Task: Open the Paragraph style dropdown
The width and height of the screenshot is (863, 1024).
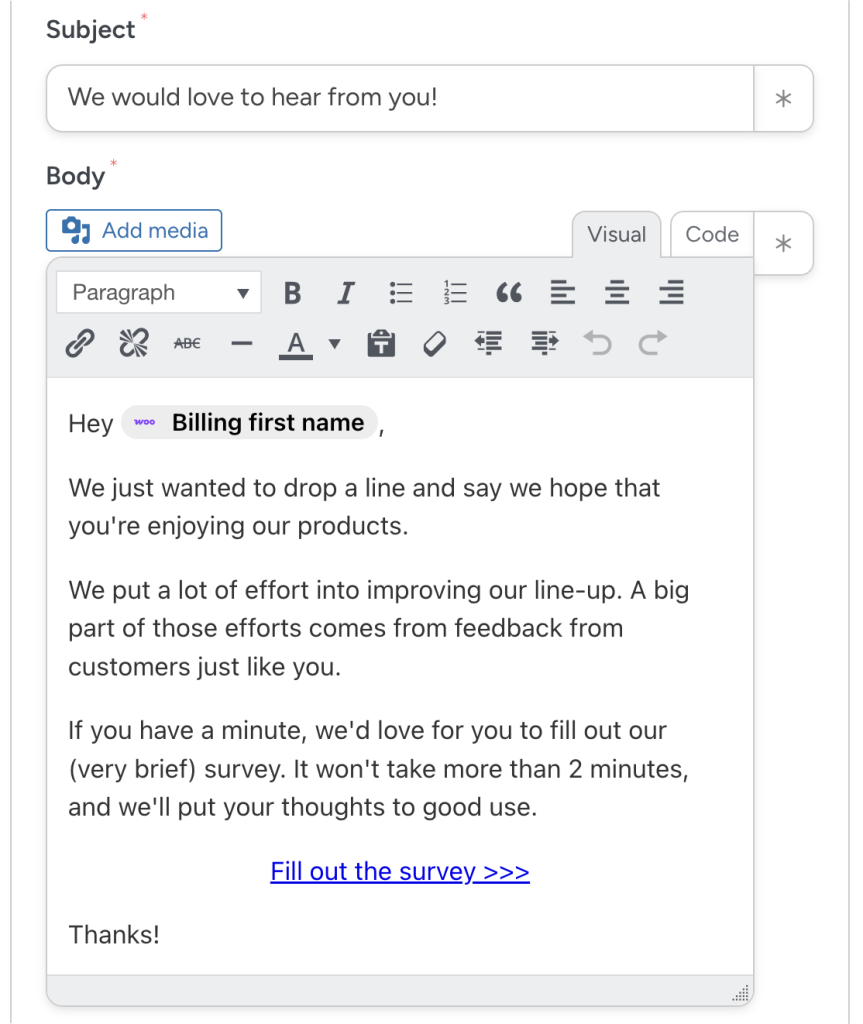Action: tap(158, 292)
